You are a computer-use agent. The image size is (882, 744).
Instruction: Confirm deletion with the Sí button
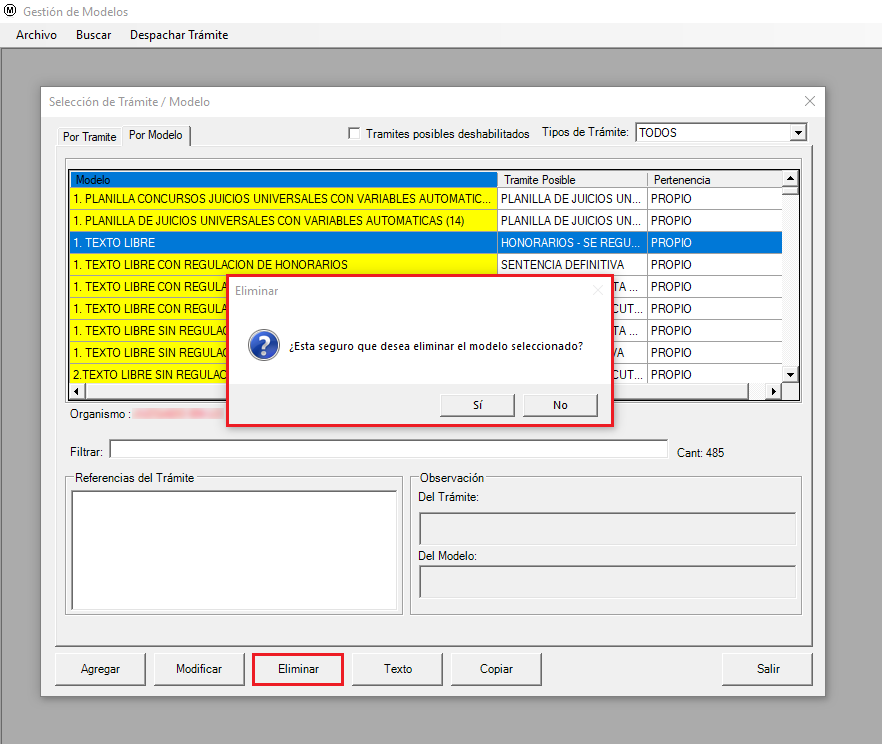pyautogui.click(x=477, y=405)
